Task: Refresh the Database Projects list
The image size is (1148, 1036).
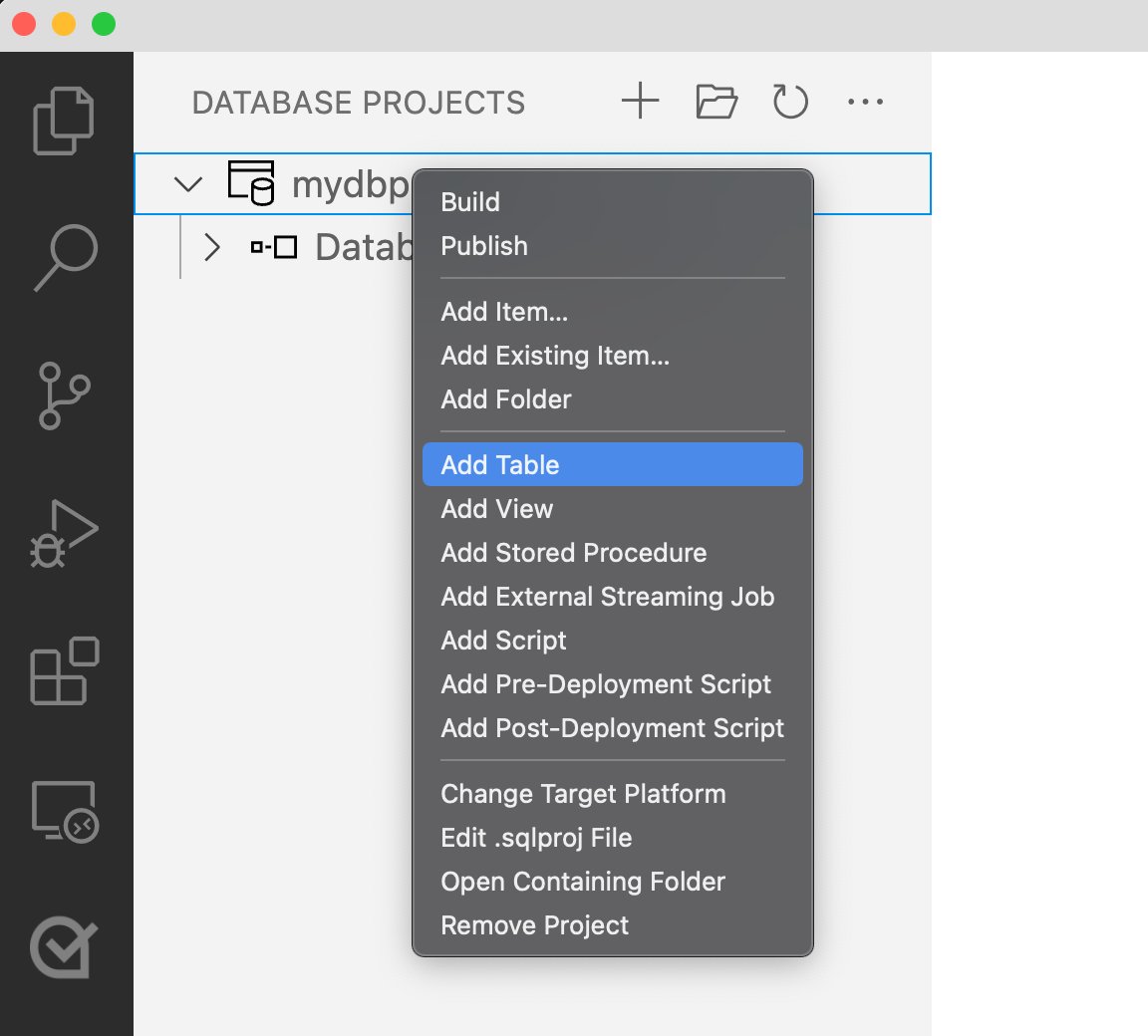Action: click(790, 101)
